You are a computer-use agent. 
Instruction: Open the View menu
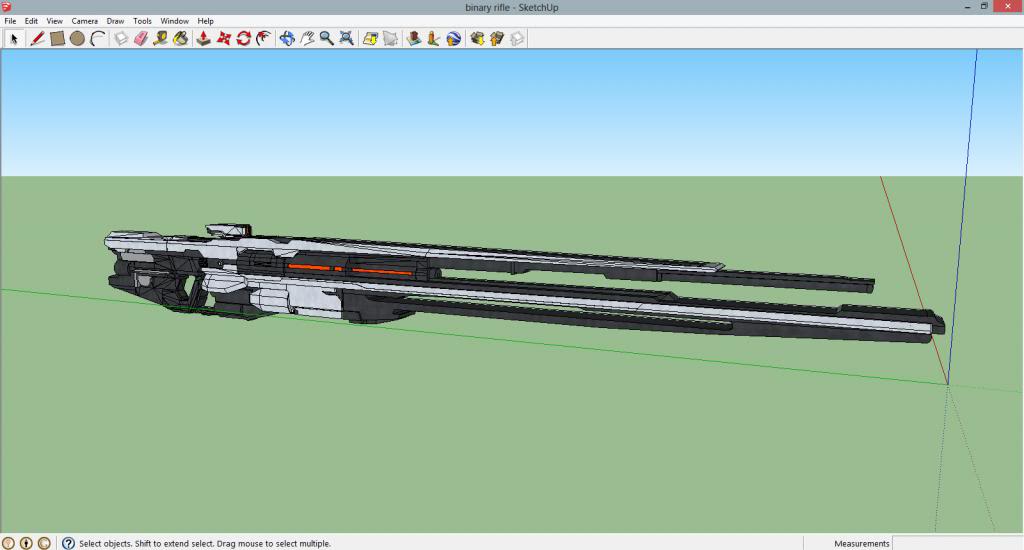55,21
